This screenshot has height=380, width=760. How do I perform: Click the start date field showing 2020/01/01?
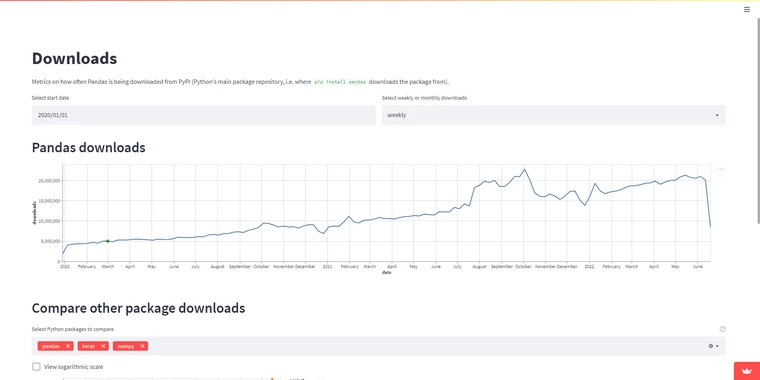pyautogui.click(x=204, y=115)
